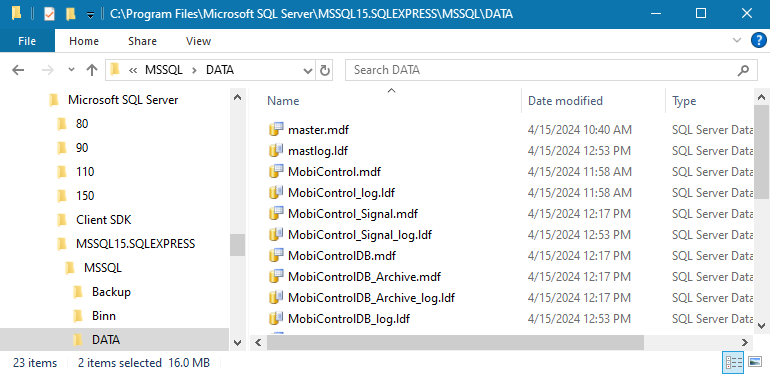Switch to details view layout icon
Image resolution: width=770 pixels, height=374 pixels.
734,363
